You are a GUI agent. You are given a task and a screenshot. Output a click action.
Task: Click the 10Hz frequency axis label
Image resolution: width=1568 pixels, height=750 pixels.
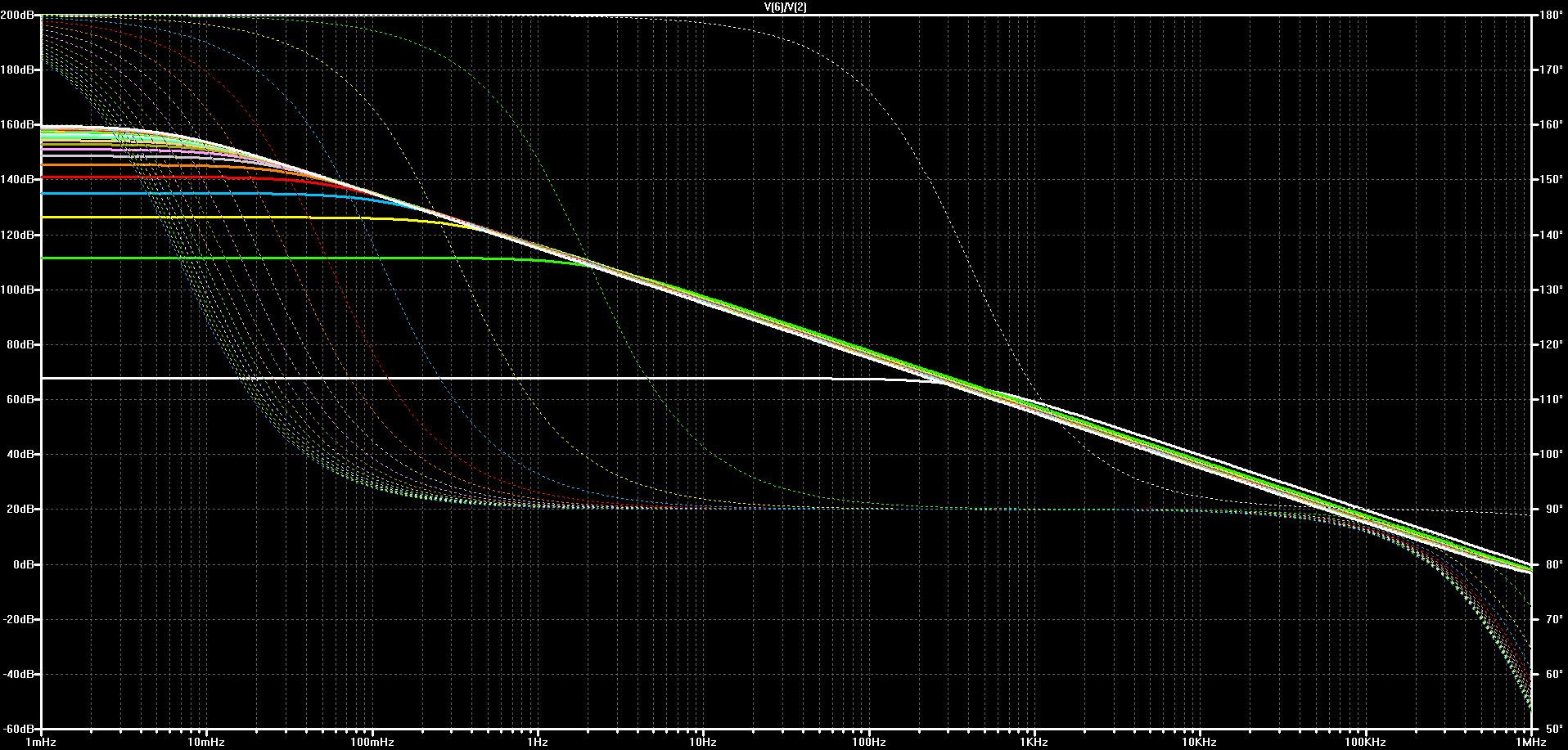(x=703, y=742)
